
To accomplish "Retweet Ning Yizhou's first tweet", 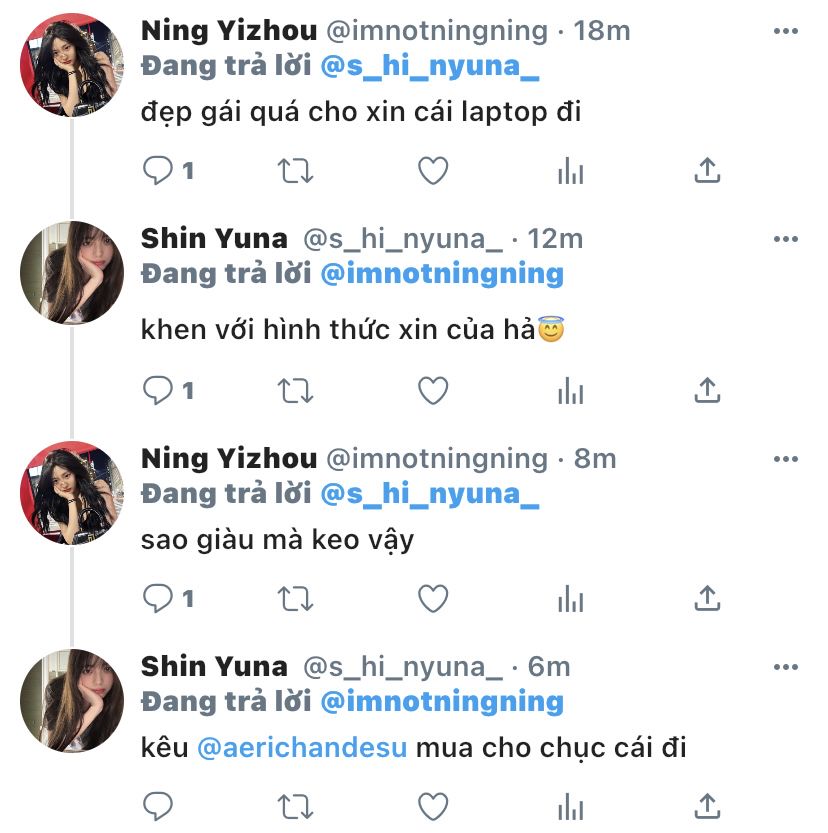I will click(x=294, y=171).
